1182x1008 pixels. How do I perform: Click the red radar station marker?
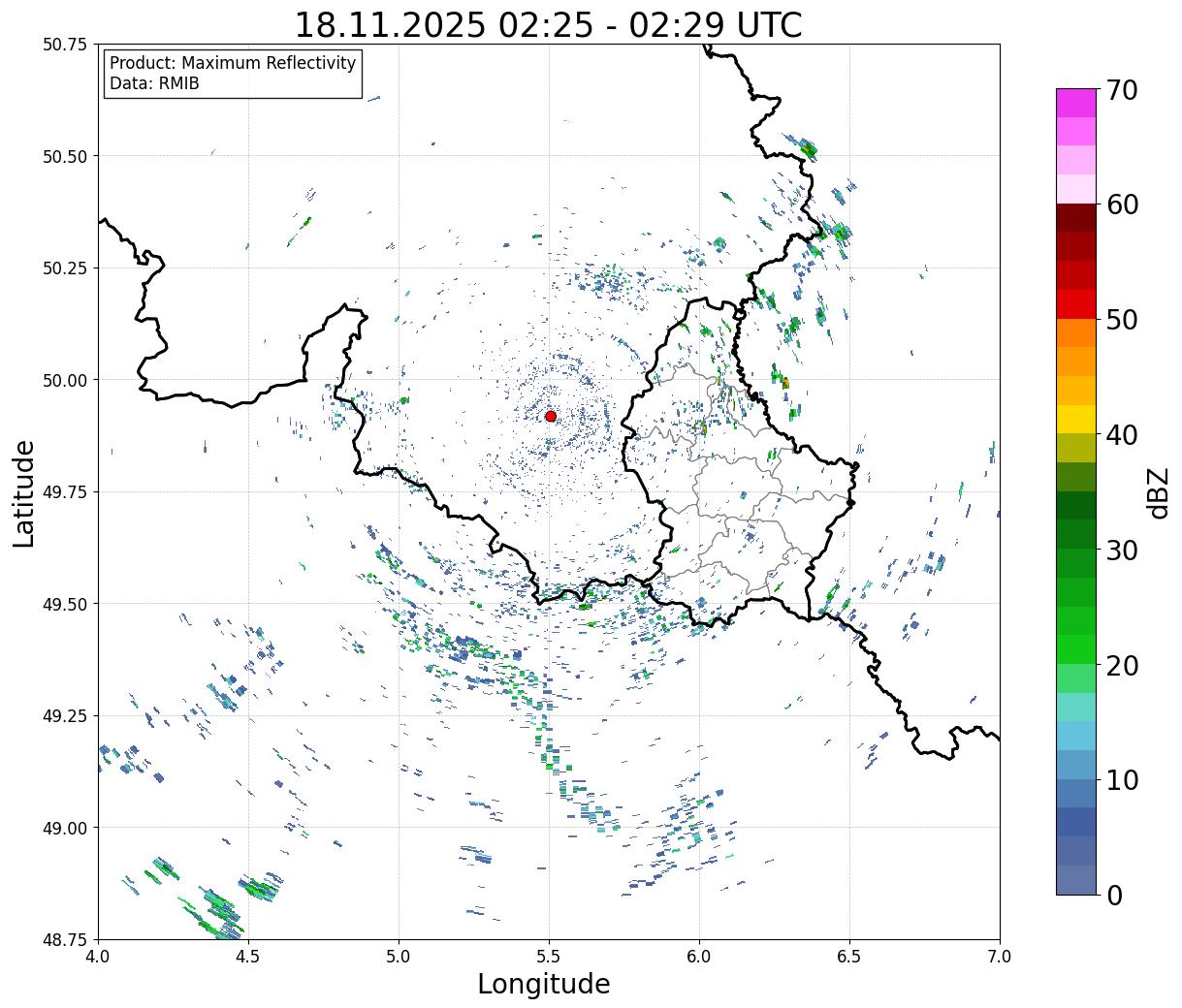[551, 416]
